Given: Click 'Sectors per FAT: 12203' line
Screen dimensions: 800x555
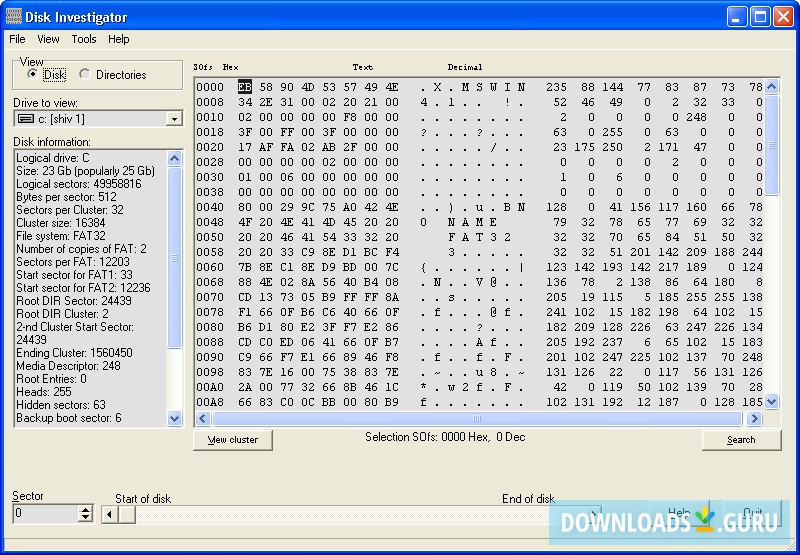Looking at the screenshot, I should tap(73, 262).
